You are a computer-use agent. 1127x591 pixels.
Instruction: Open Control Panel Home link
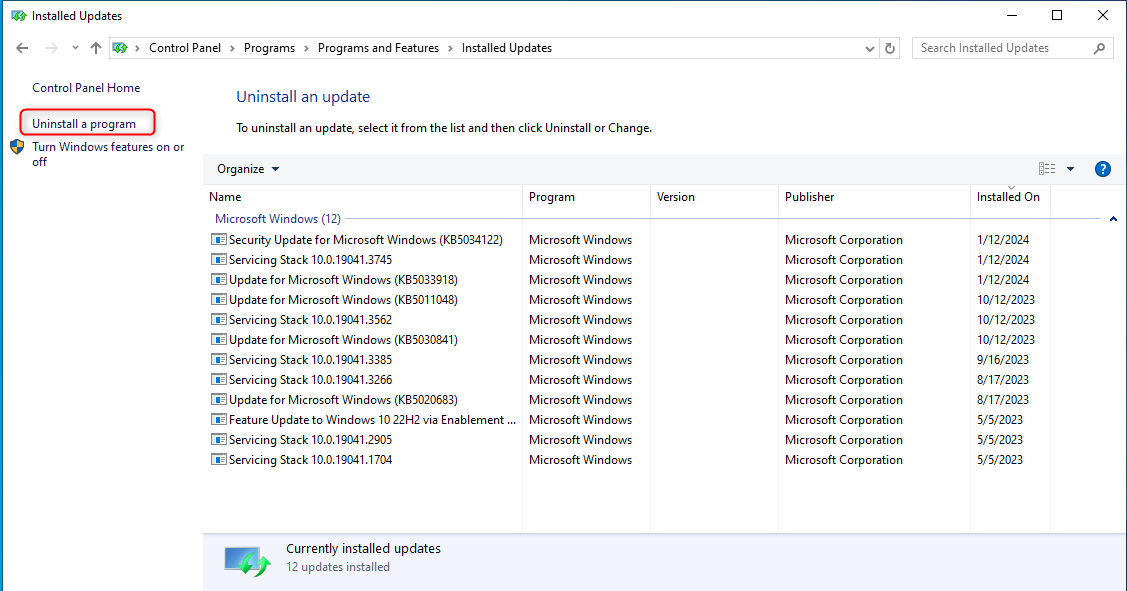[x=86, y=88]
